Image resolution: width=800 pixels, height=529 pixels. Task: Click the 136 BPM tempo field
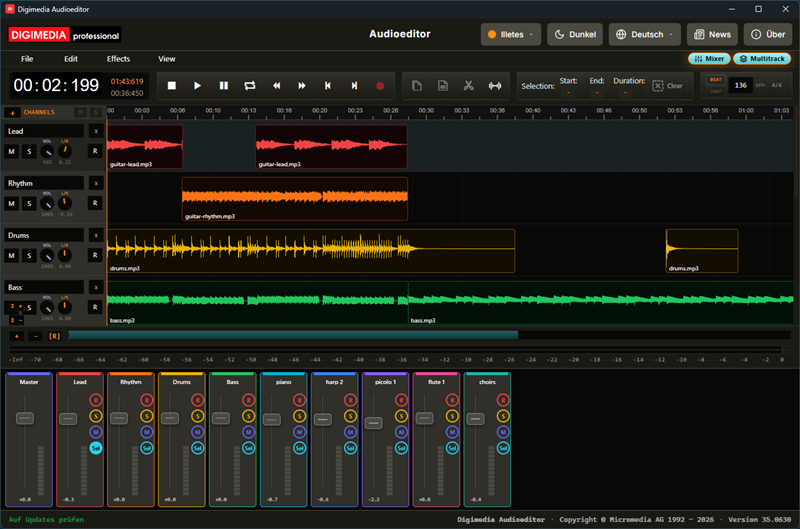pyautogui.click(x=741, y=85)
